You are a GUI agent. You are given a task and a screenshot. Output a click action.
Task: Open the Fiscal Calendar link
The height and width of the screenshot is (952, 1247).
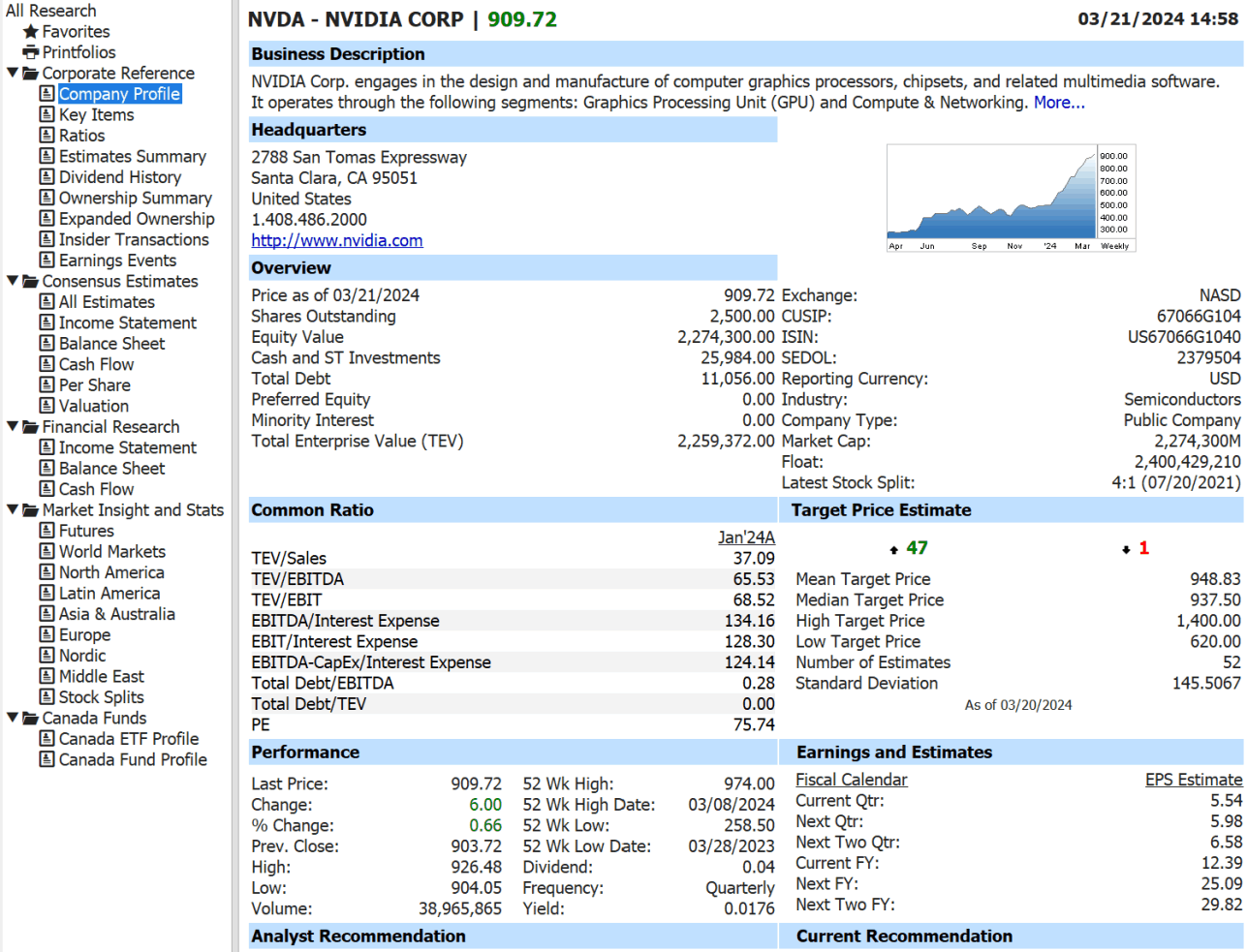(852, 780)
